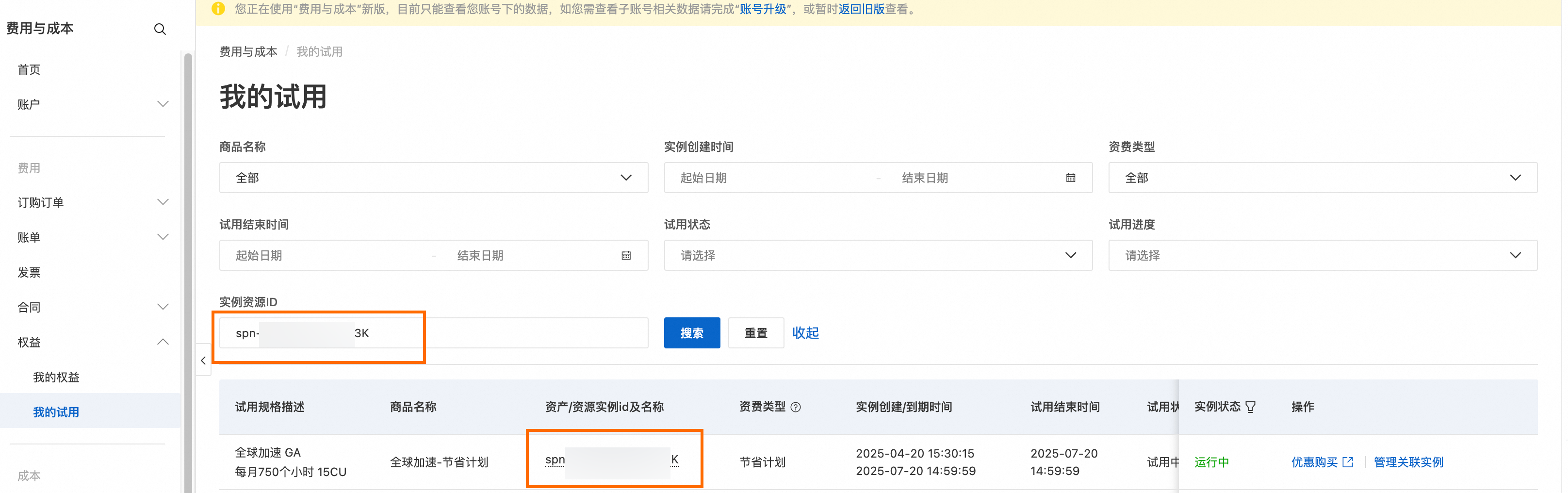Expand the 账单 sidebar section

pyautogui.click(x=163, y=237)
